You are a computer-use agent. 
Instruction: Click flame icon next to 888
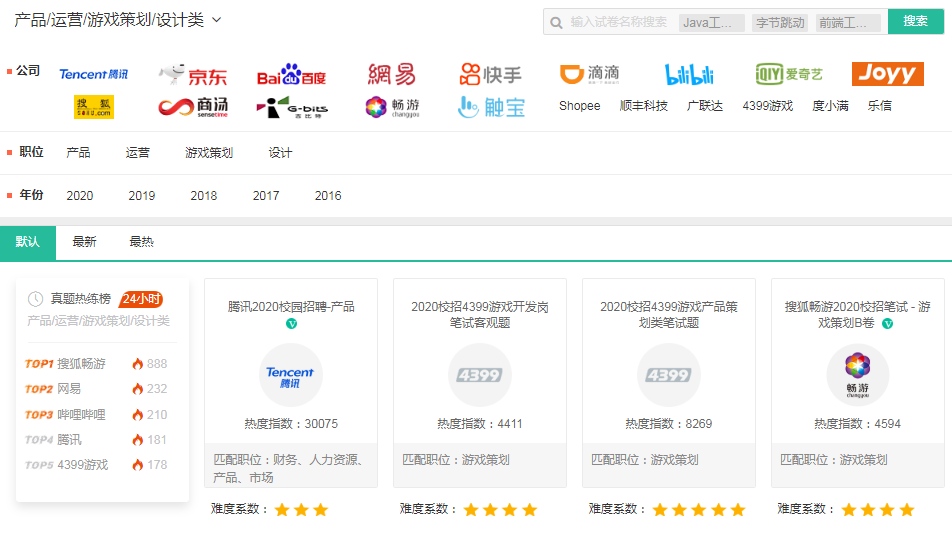click(x=138, y=364)
